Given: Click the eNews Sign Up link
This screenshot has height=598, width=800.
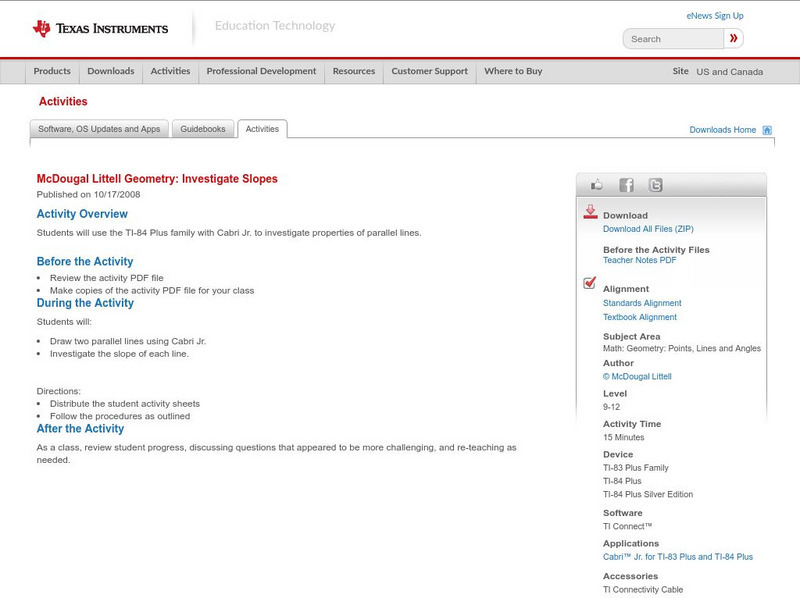Looking at the screenshot, I should pyautogui.click(x=714, y=16).
